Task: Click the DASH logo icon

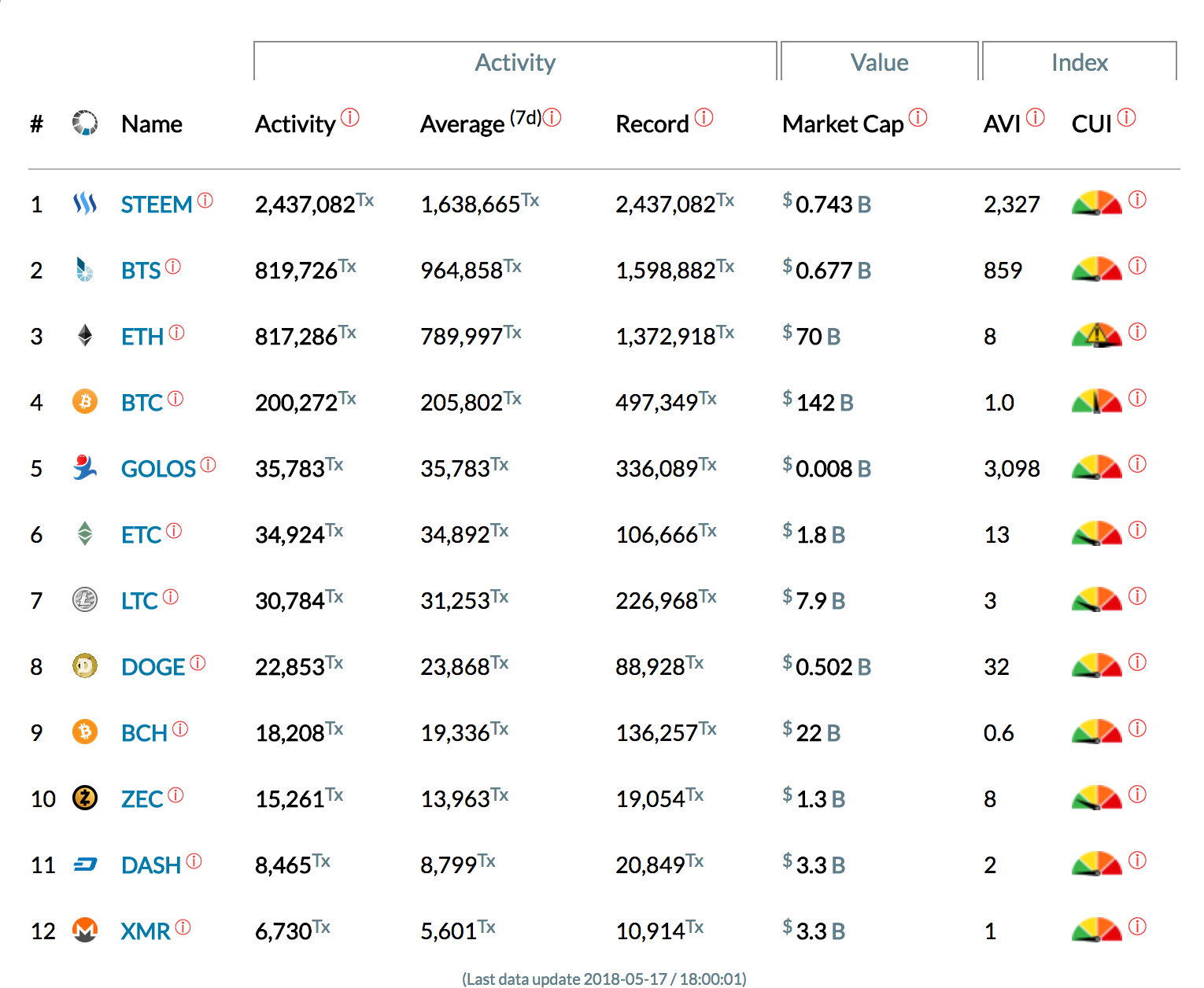Action: [x=85, y=865]
